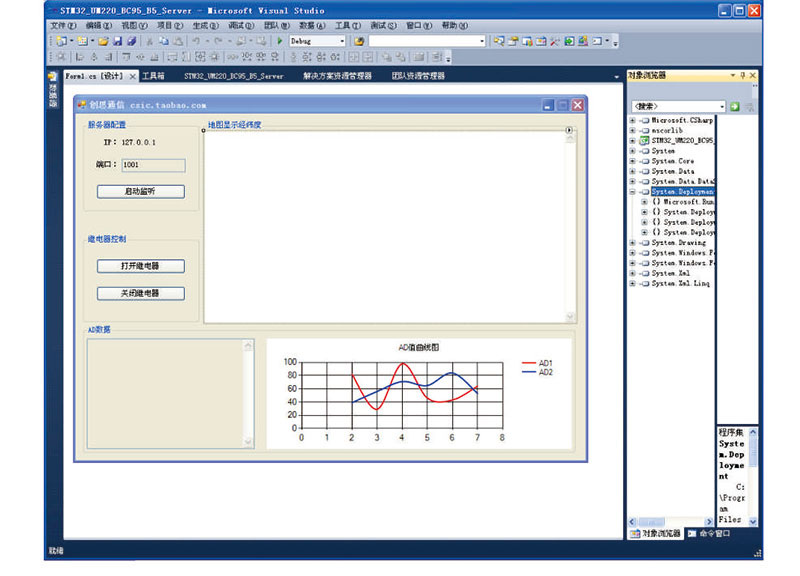Screen dimensions: 800x576
Task: Expand the Microsoft.CSharp tree node
Action: point(632,120)
